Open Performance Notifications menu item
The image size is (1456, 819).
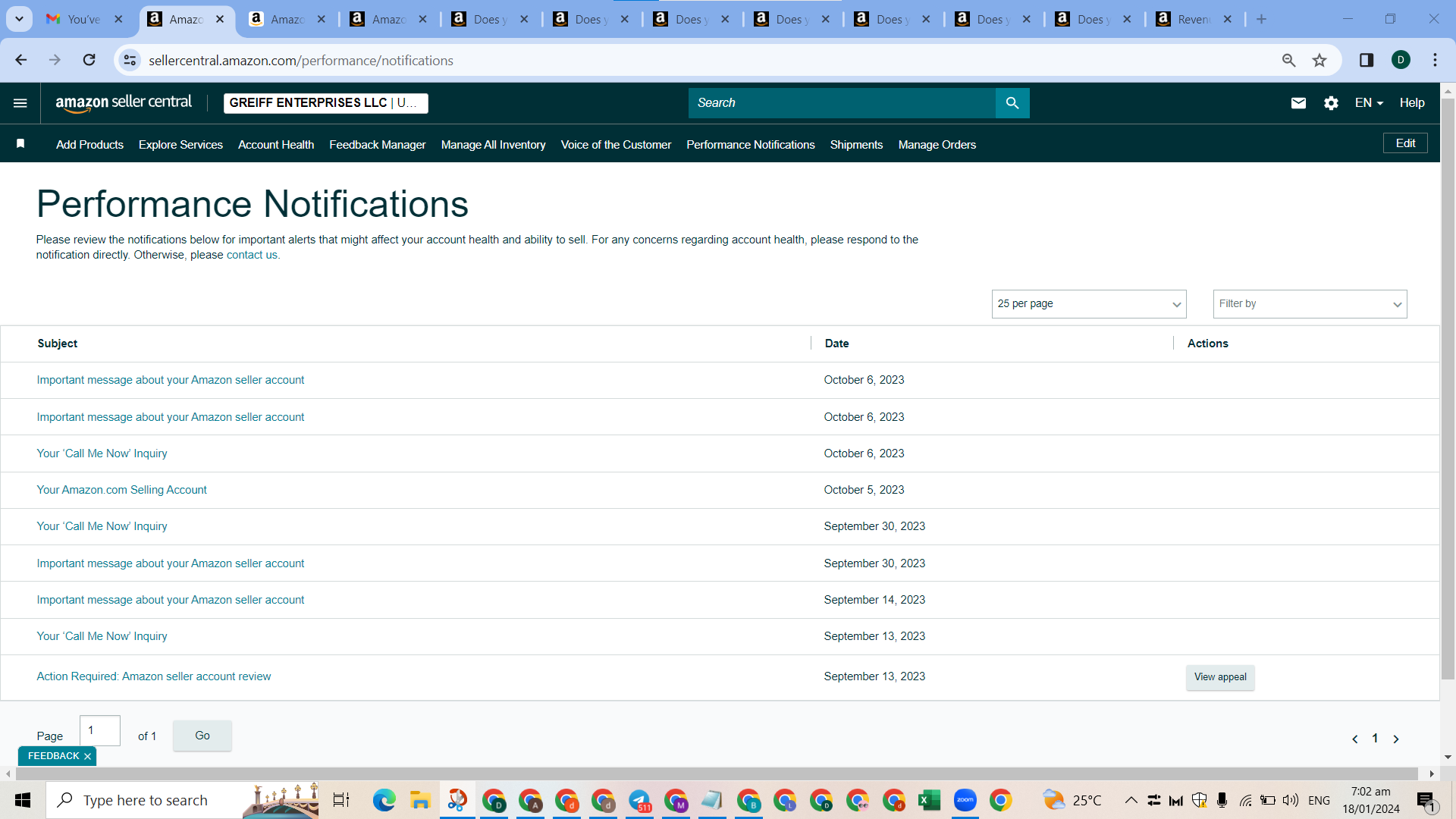point(751,145)
